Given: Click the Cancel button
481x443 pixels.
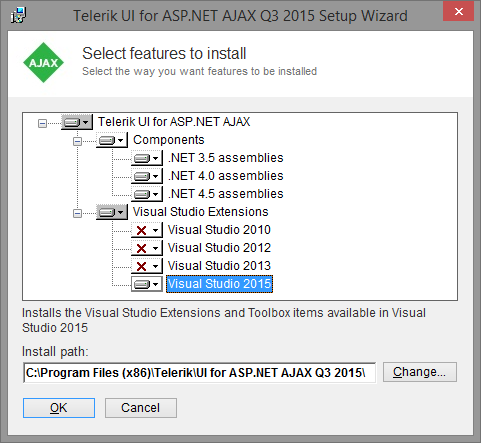Looking at the screenshot, I should coord(141,408).
